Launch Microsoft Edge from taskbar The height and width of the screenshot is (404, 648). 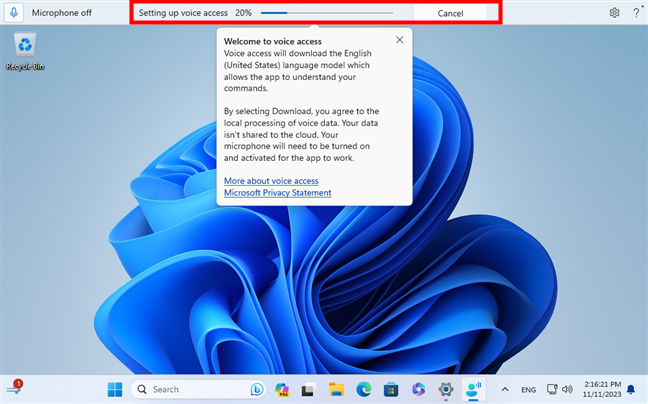[x=364, y=389]
